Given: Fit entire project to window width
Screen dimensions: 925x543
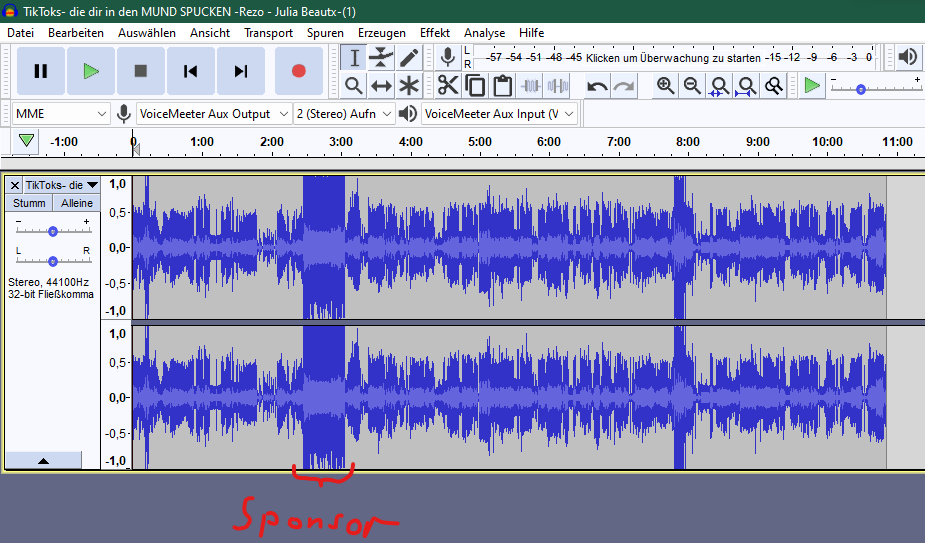Looking at the screenshot, I should (x=746, y=86).
